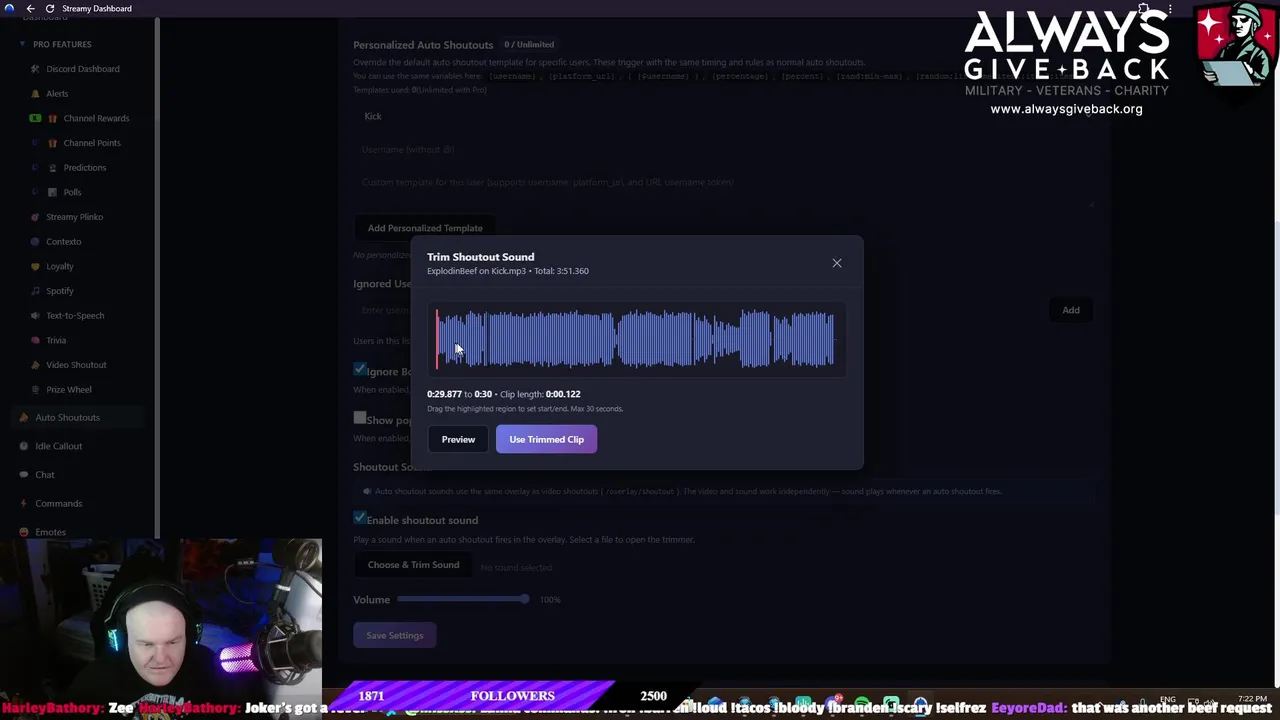Click the middle of the audio waveform
1280x720 pixels.
pos(636,340)
